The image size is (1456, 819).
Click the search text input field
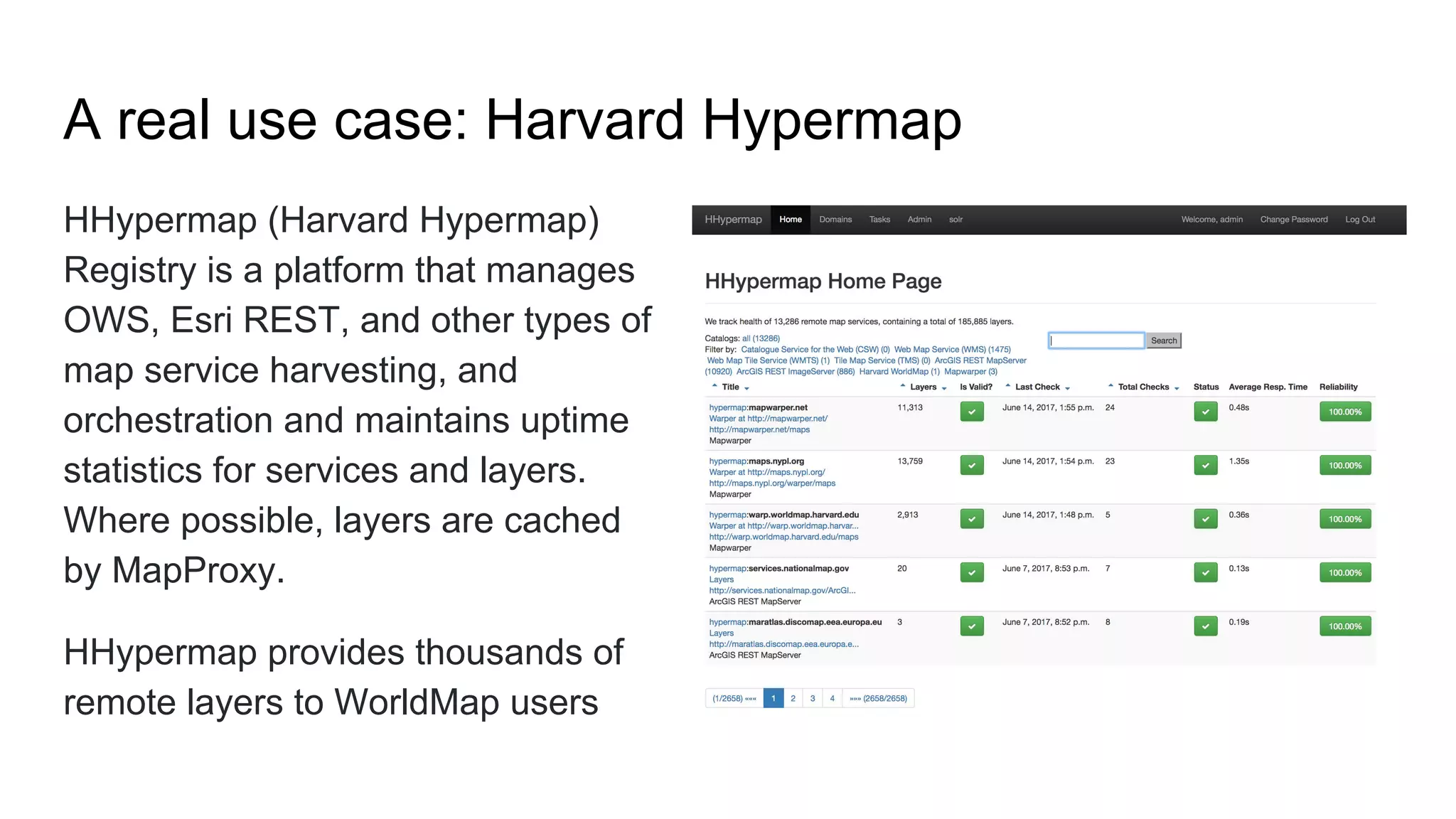coord(1096,341)
